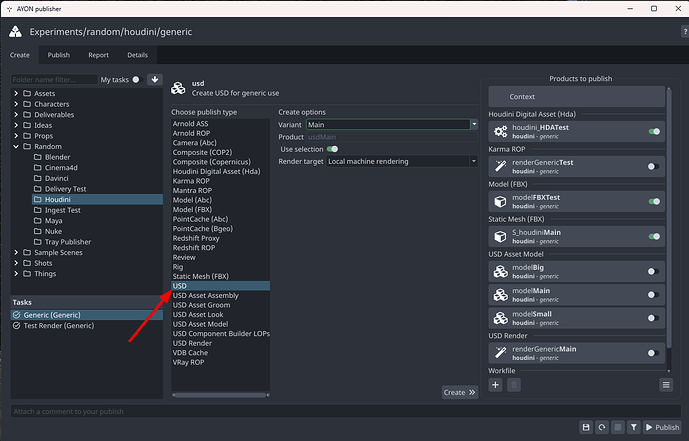
Task: Open the Render target dropdown
Action: click(402, 161)
